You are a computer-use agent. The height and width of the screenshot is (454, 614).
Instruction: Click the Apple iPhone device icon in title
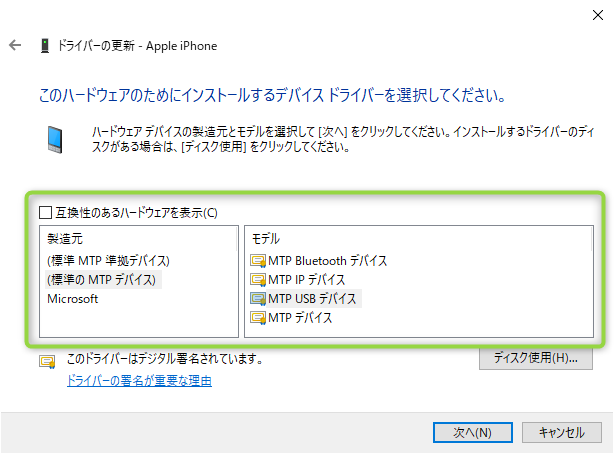45,46
